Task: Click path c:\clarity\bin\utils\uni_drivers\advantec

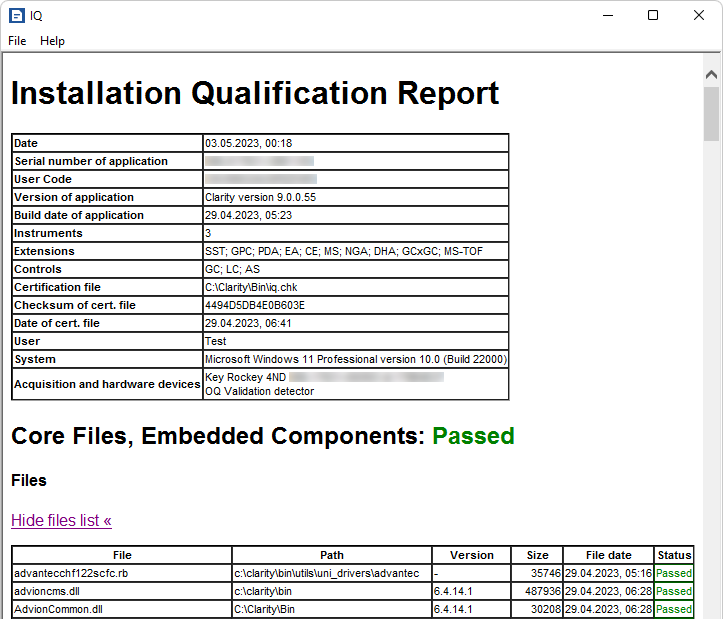Action: tap(327, 573)
